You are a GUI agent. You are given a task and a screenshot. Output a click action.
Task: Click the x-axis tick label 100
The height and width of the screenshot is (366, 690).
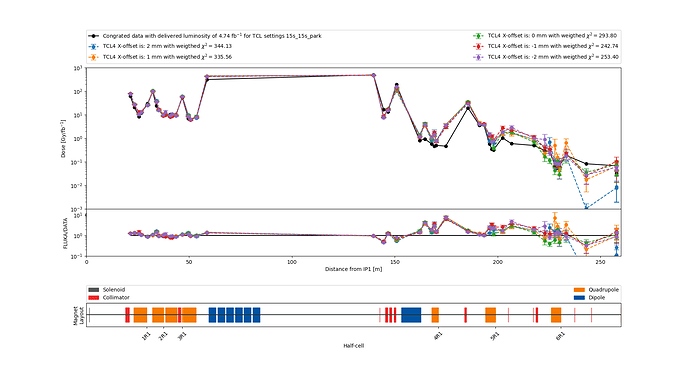292,262
